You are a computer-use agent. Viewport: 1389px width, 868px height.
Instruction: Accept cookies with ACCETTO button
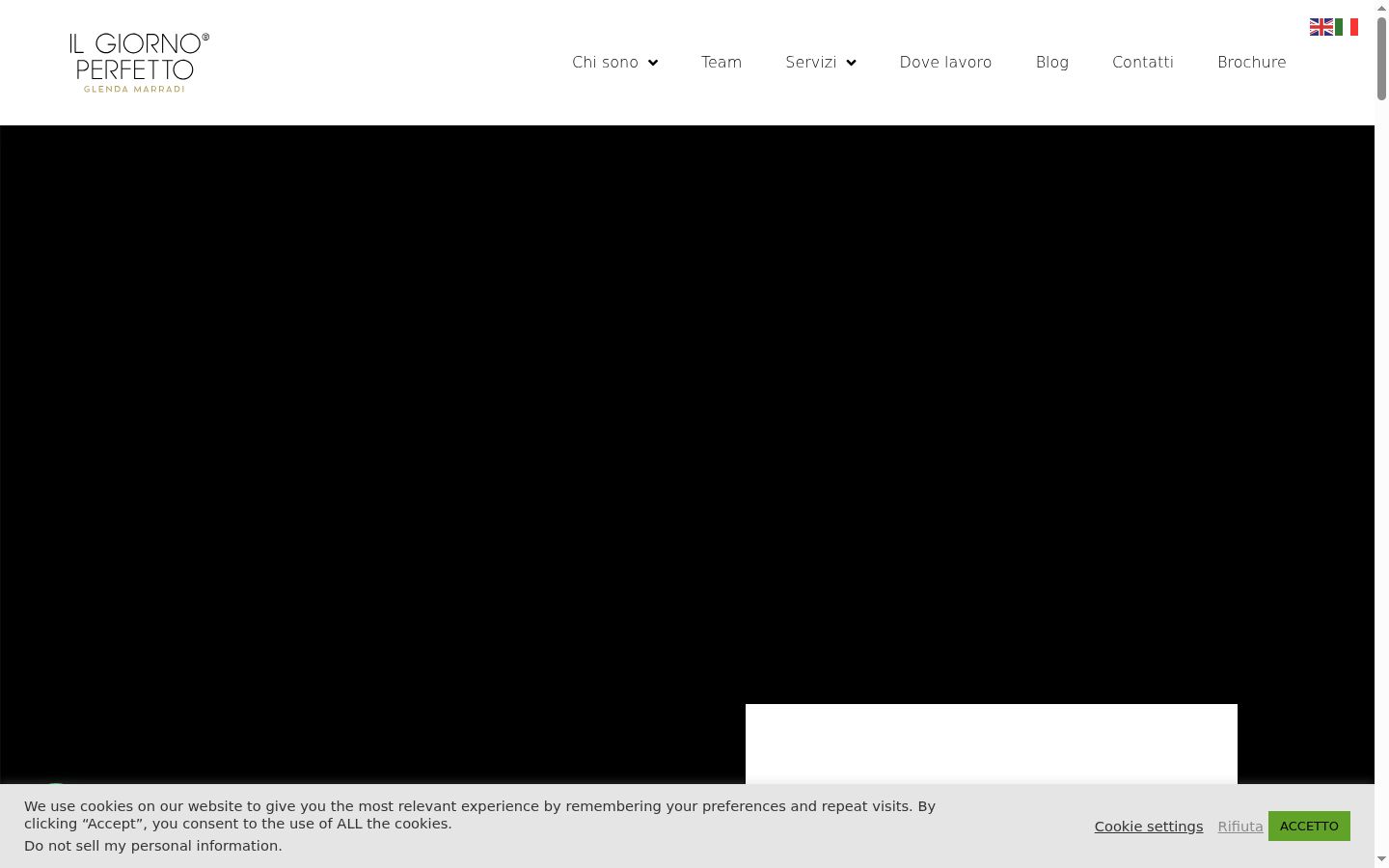click(x=1309, y=826)
